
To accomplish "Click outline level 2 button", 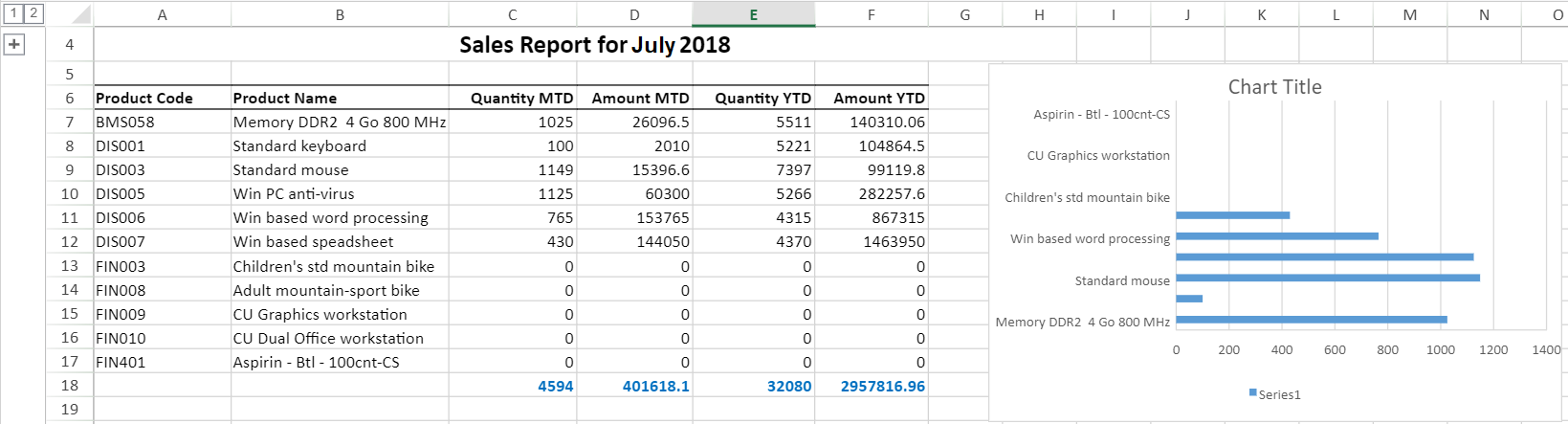I will tap(33, 13).
